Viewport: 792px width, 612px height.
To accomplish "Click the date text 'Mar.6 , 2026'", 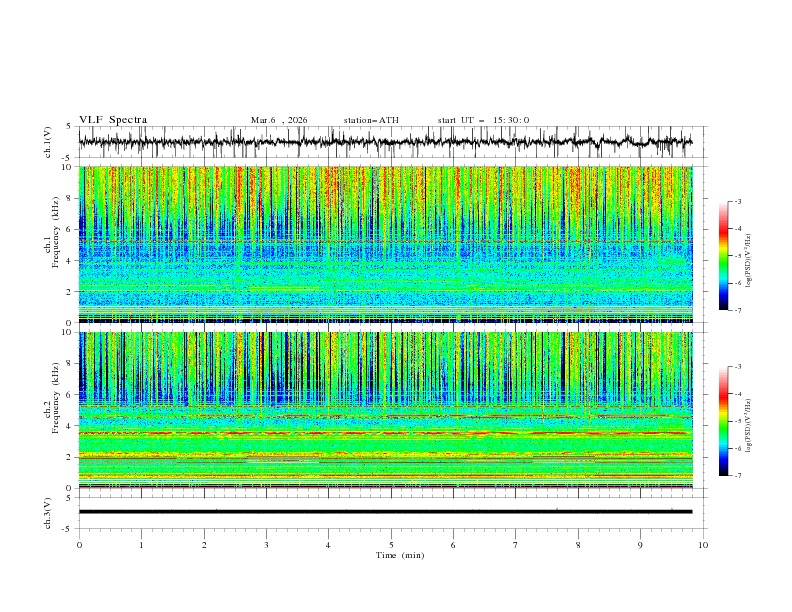I will click(279, 120).
